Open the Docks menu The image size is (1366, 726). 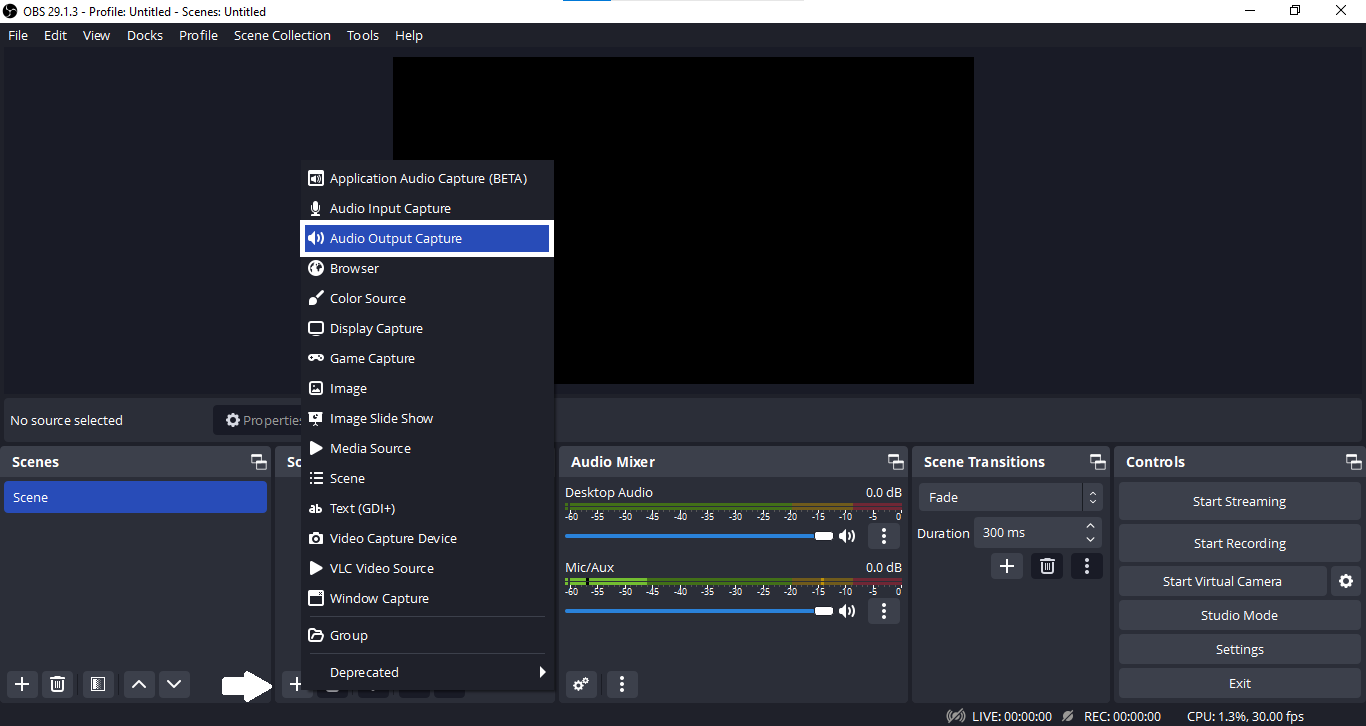pyautogui.click(x=145, y=35)
